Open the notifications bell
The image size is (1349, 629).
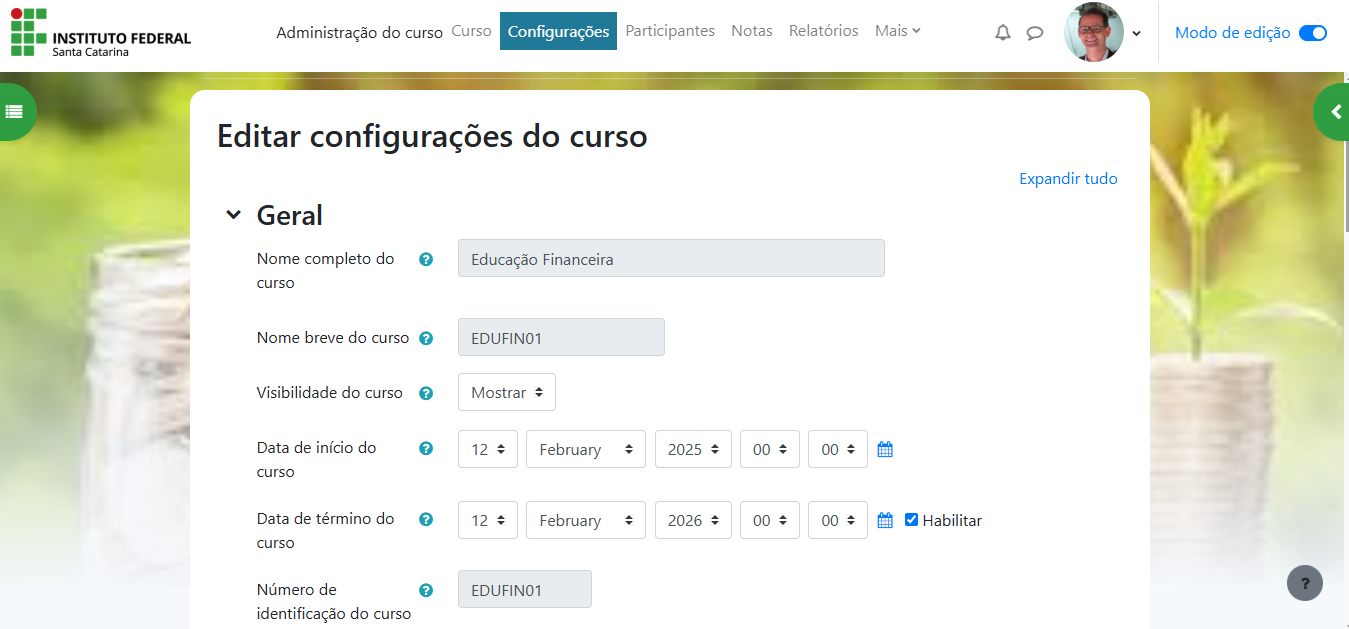1003,32
